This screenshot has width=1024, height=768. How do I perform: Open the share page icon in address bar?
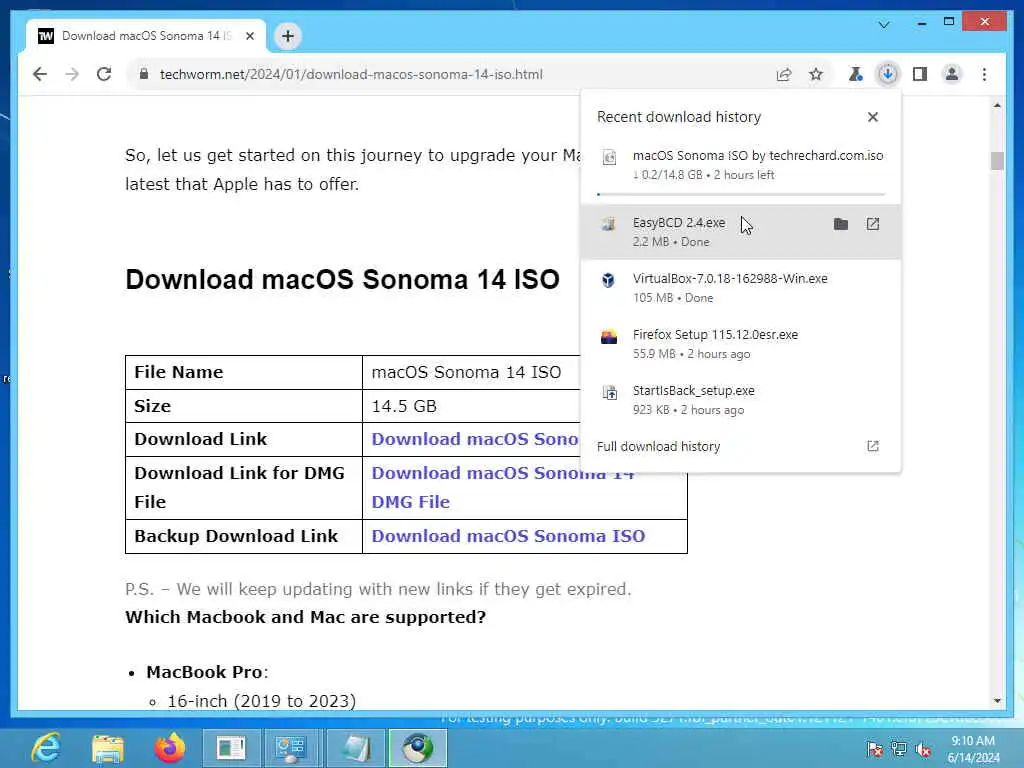(x=784, y=74)
